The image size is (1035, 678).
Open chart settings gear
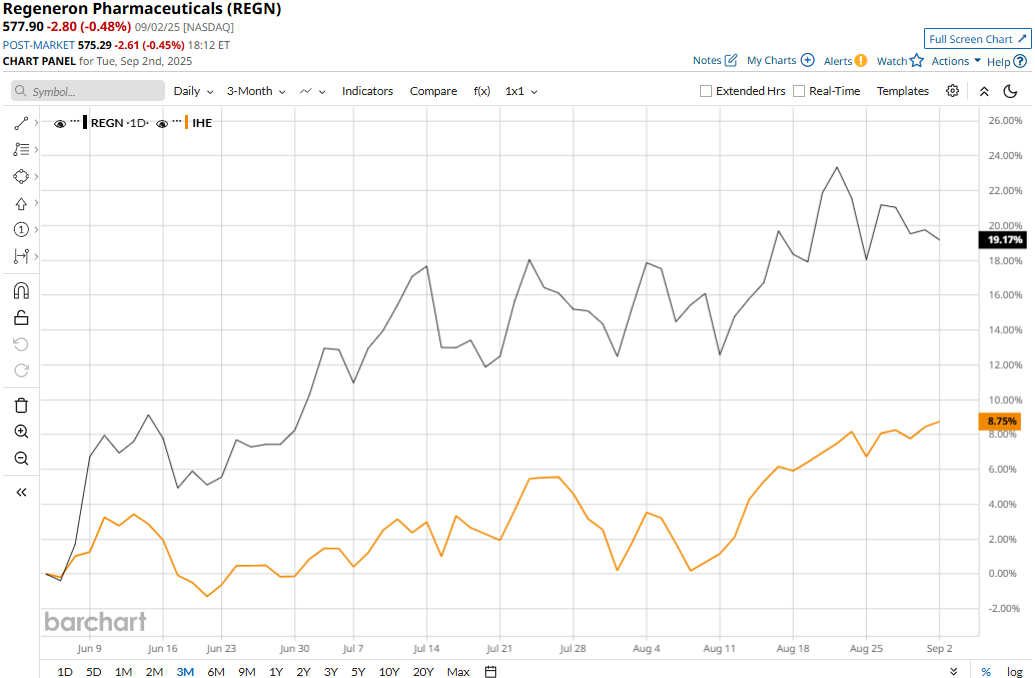click(x=952, y=91)
